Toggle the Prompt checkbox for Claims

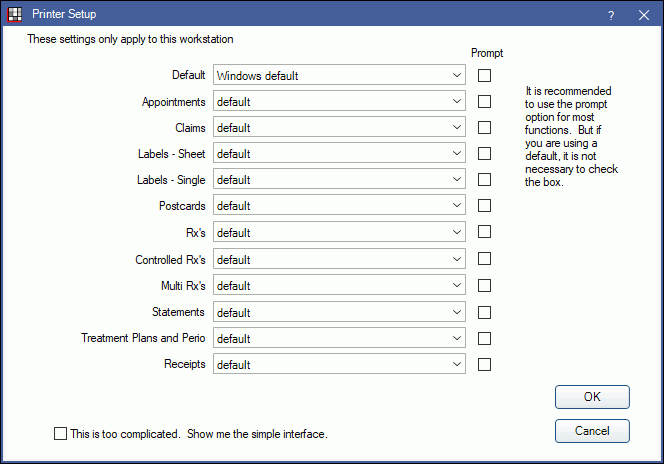point(484,127)
